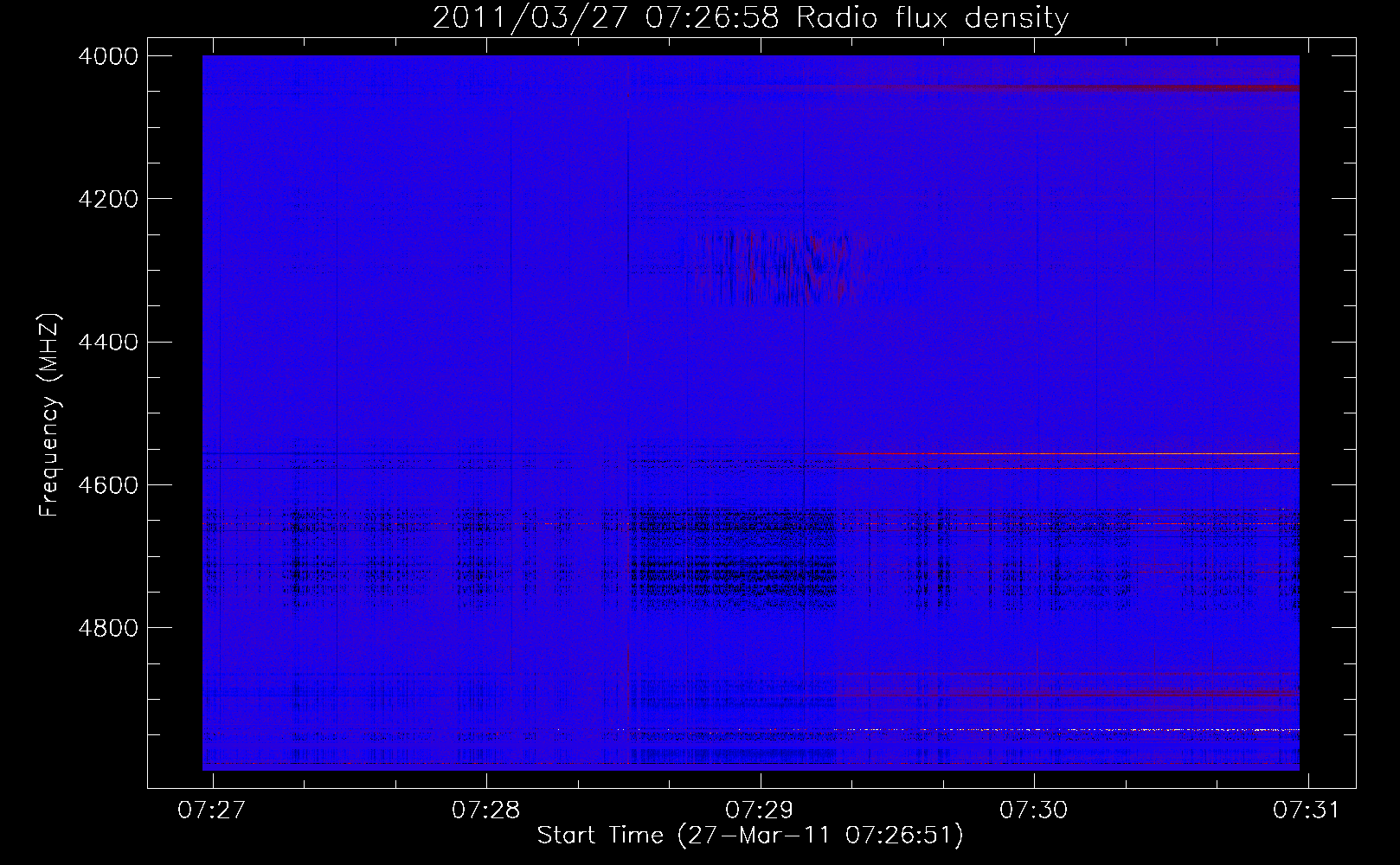Click the 4800 frequency tick label

(x=108, y=628)
